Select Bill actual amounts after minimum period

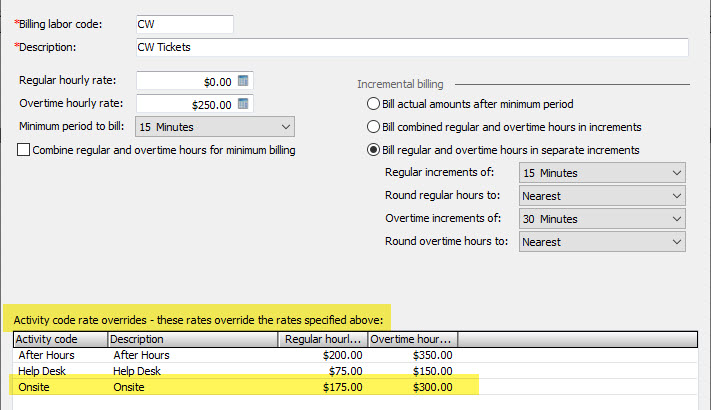pos(373,104)
